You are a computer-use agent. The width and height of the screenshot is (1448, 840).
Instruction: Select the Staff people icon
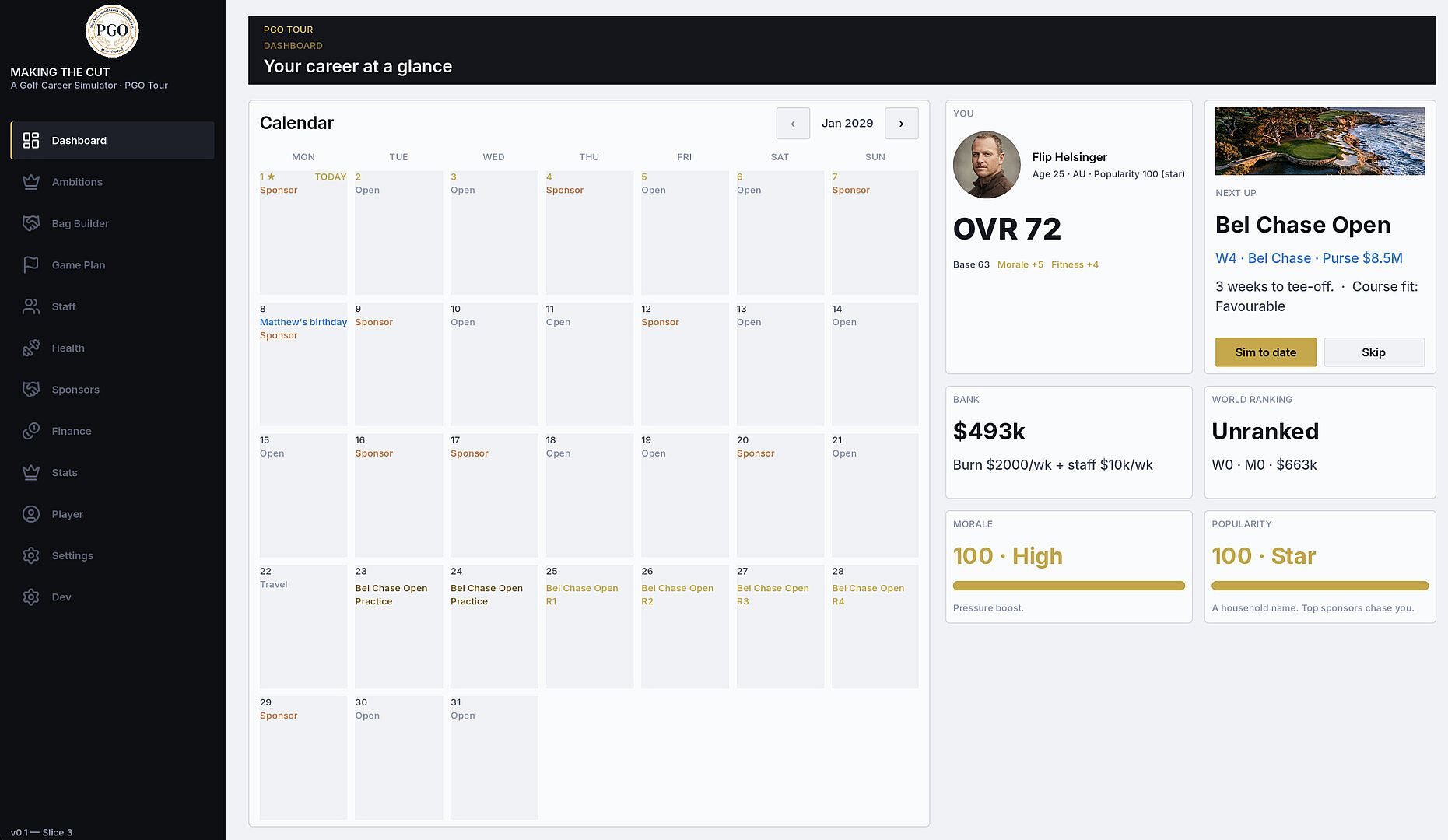coord(31,306)
